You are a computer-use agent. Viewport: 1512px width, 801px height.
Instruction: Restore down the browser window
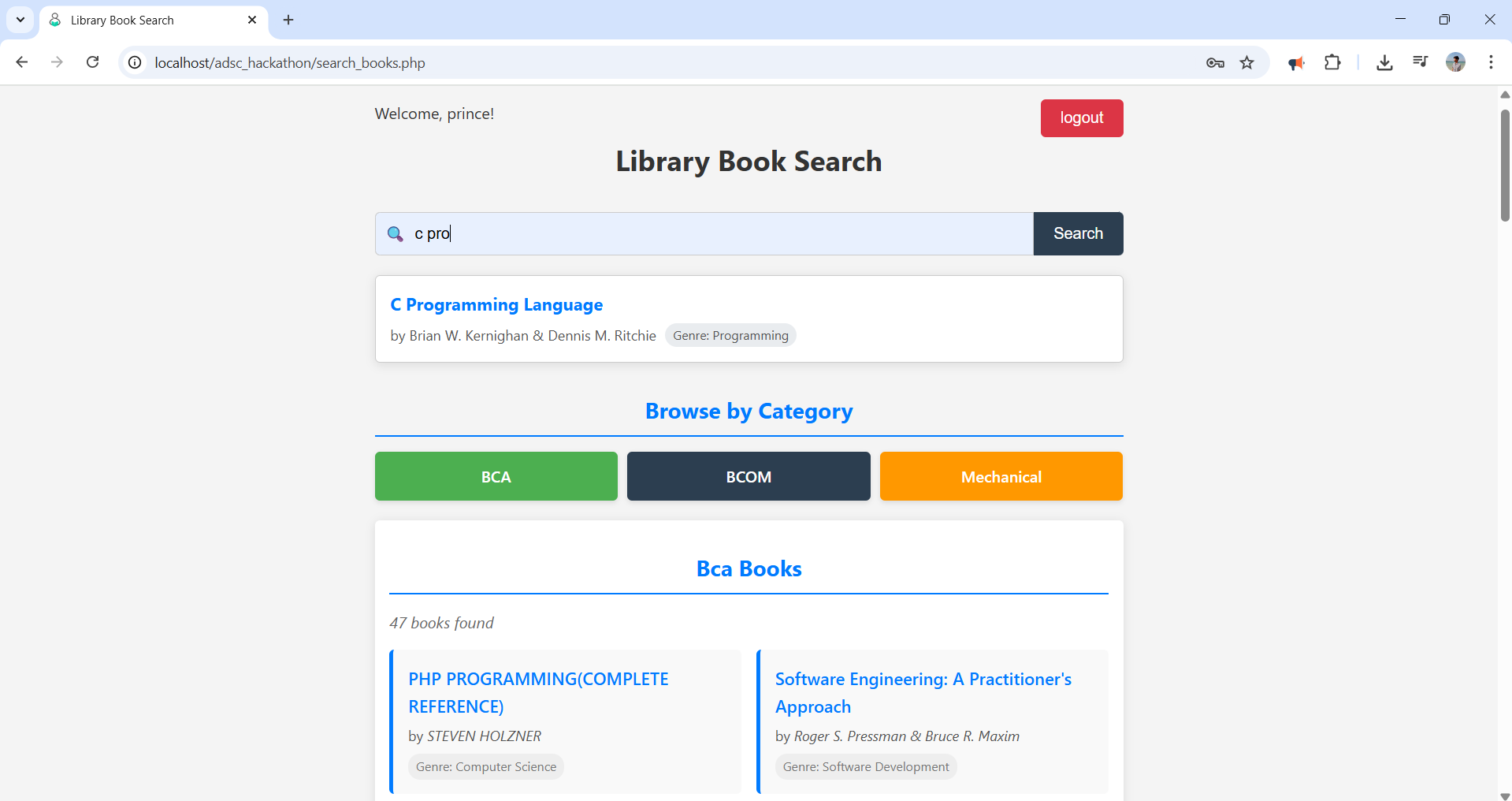pos(1444,20)
